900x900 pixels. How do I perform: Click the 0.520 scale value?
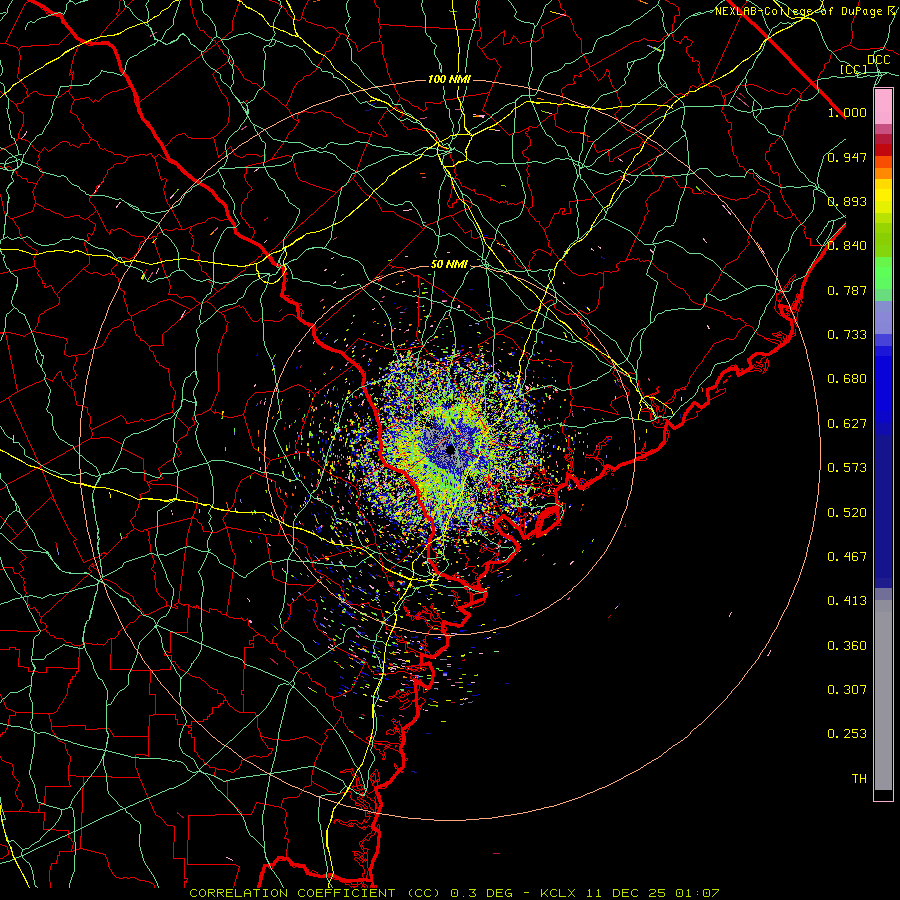(847, 513)
